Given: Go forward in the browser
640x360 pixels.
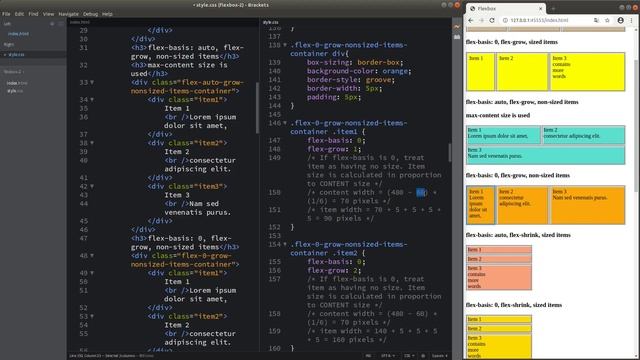Looking at the screenshot, I should point(482,20).
